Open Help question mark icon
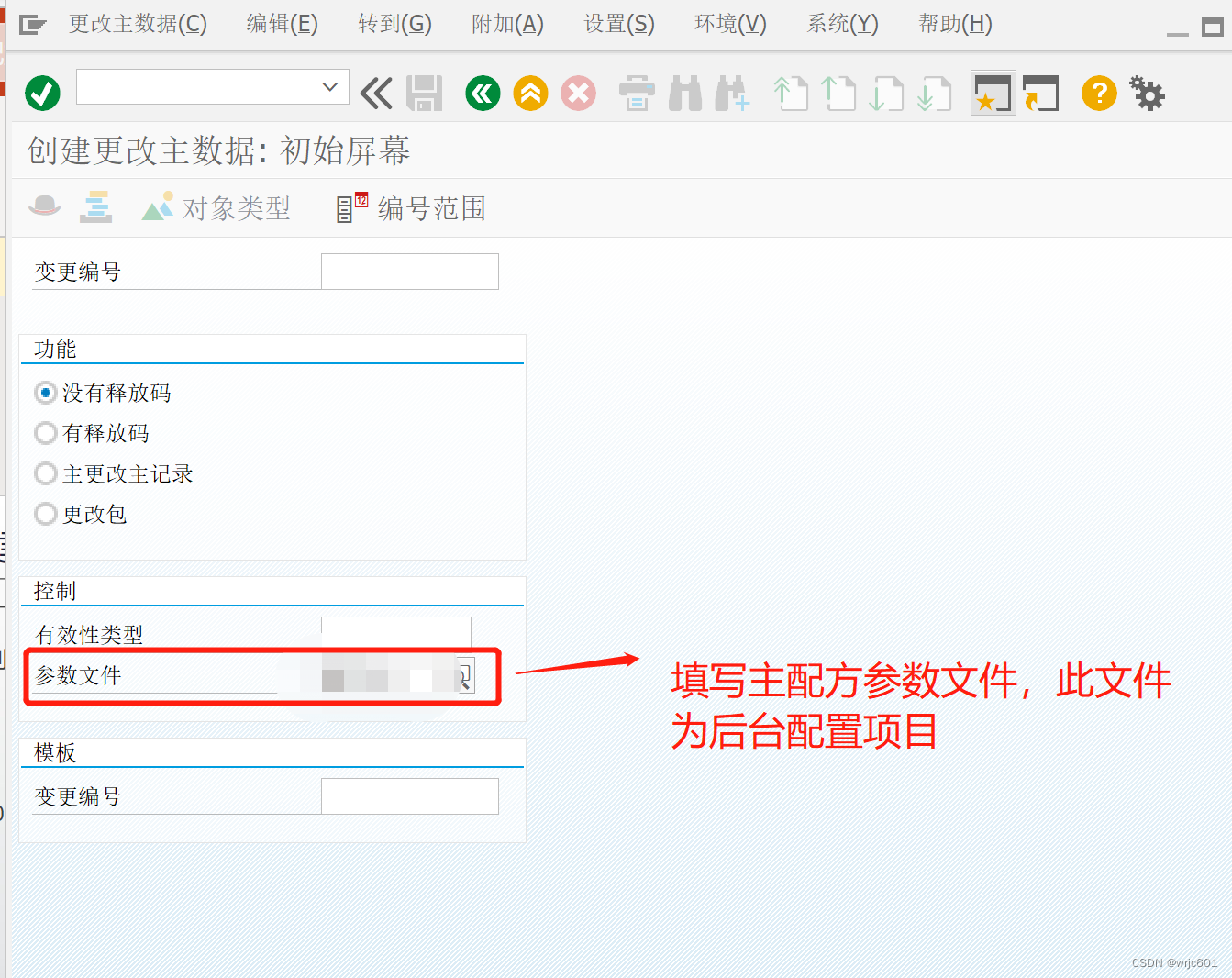Screen dimensions: 1232x978 (1099, 93)
